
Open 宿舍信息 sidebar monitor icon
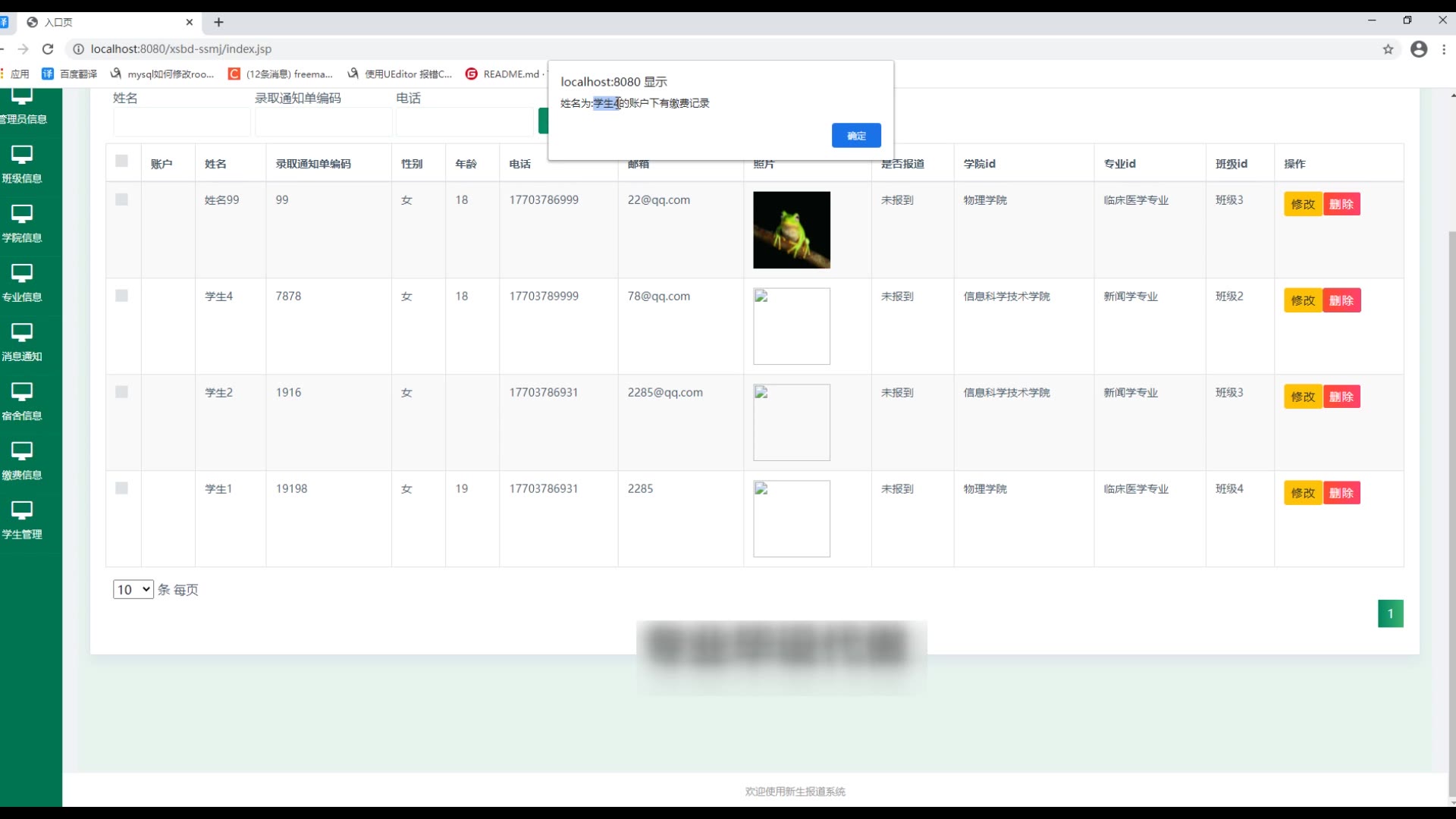(22, 391)
